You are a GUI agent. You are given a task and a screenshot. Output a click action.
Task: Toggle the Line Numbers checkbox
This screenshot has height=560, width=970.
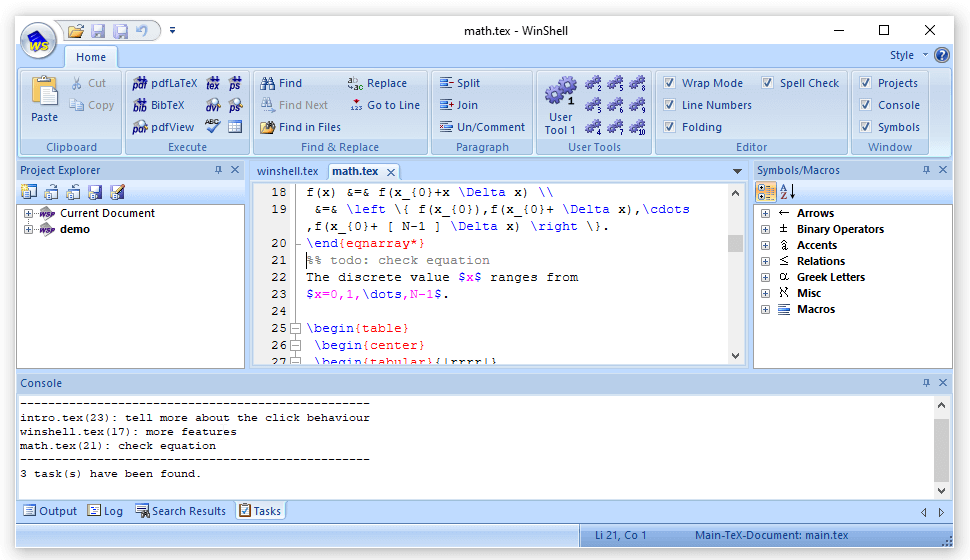670,105
